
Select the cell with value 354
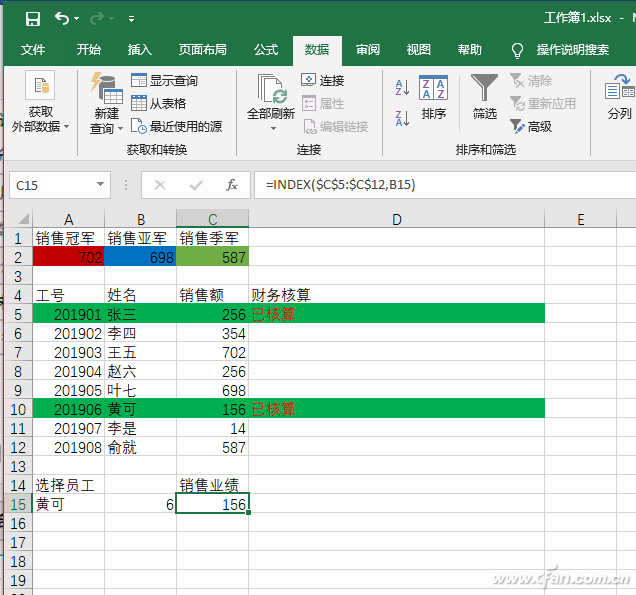click(x=213, y=333)
